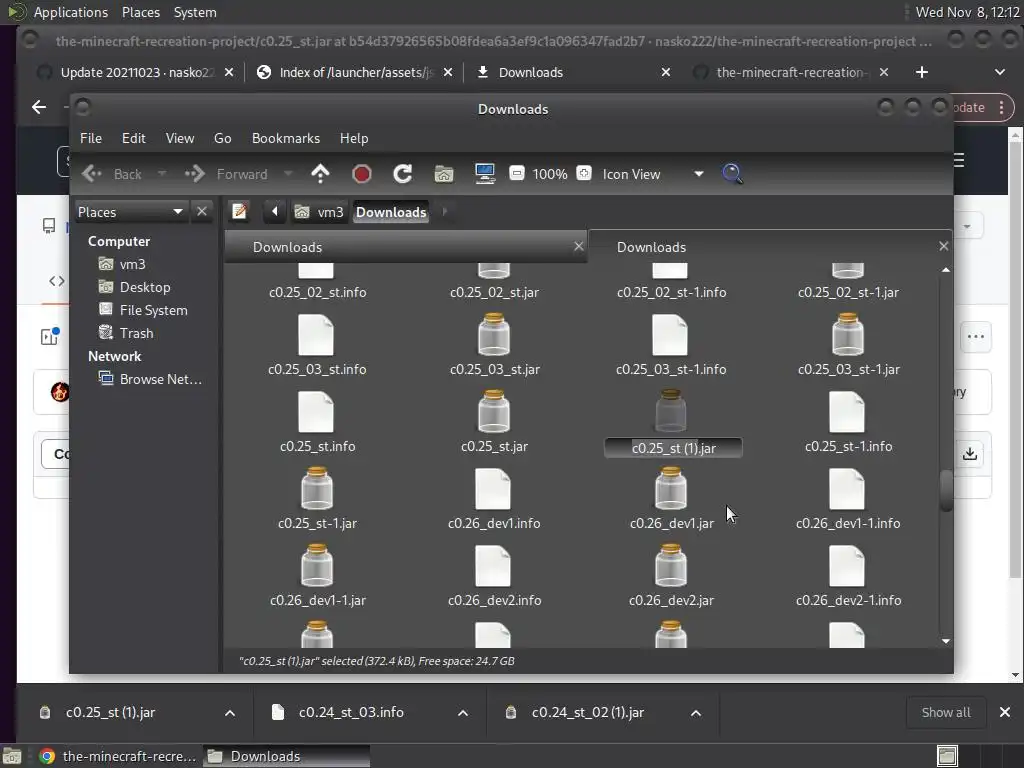
Task: Switch to Index of /launcher/assets Chrome tab
Action: click(x=355, y=72)
